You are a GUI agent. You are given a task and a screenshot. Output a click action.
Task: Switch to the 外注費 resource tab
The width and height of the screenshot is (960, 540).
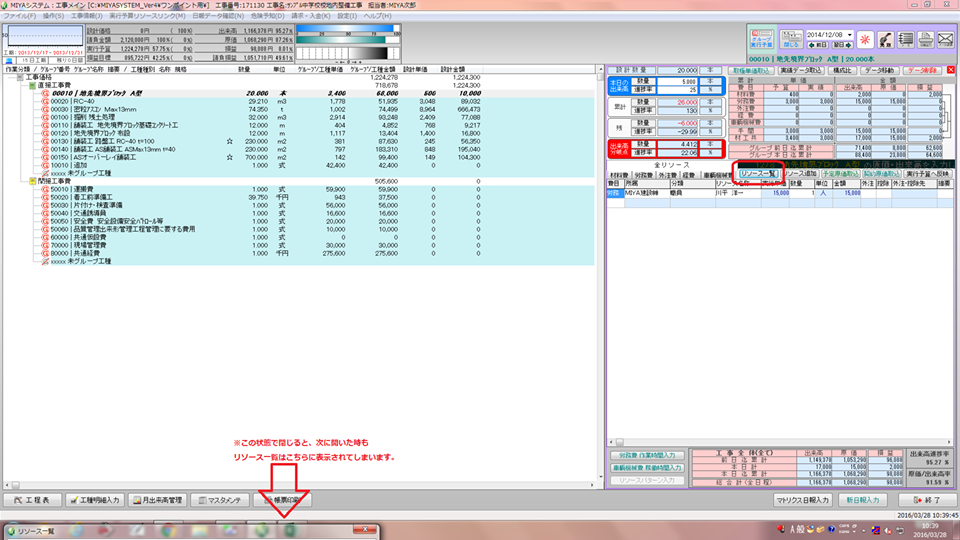(667, 175)
